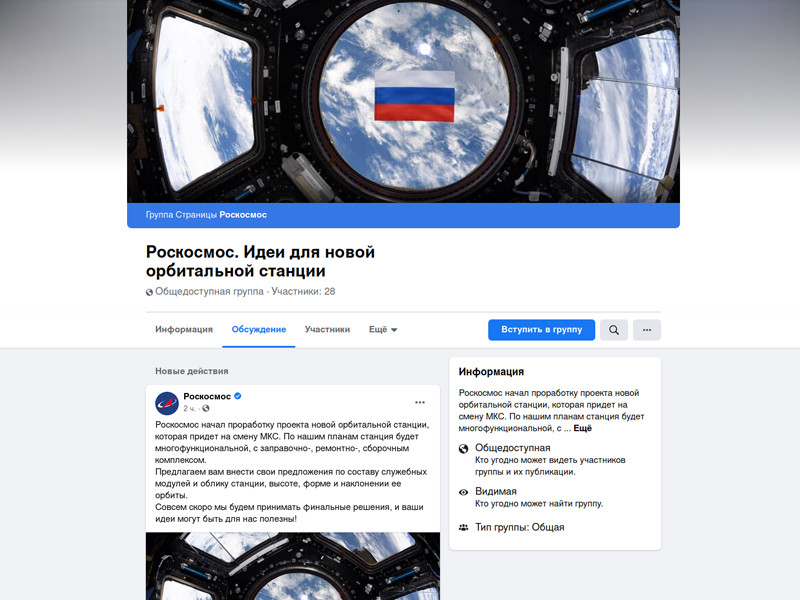Open the Участники tab
The height and width of the screenshot is (600, 800).
pos(327,330)
